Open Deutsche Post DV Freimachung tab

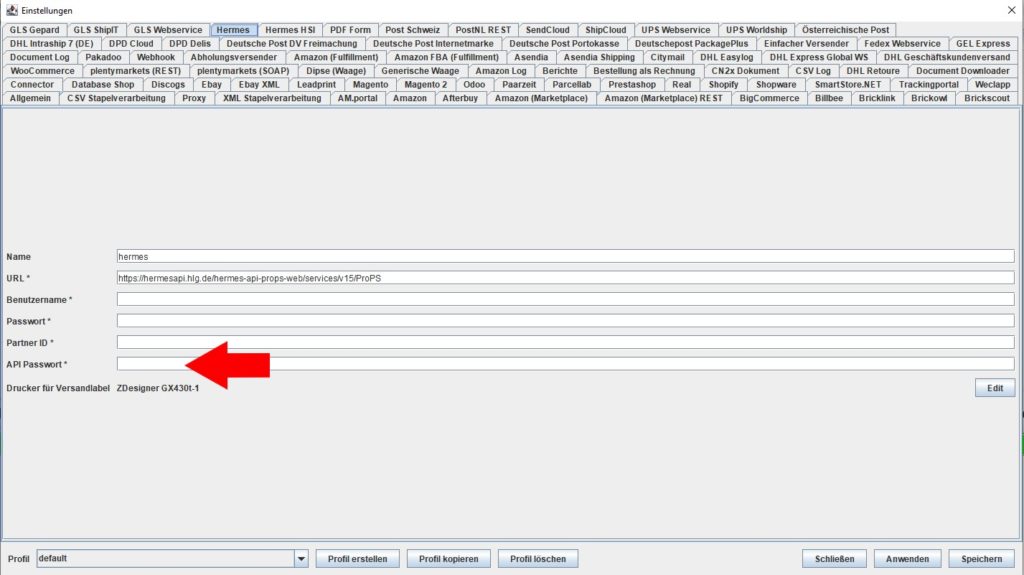[292, 44]
